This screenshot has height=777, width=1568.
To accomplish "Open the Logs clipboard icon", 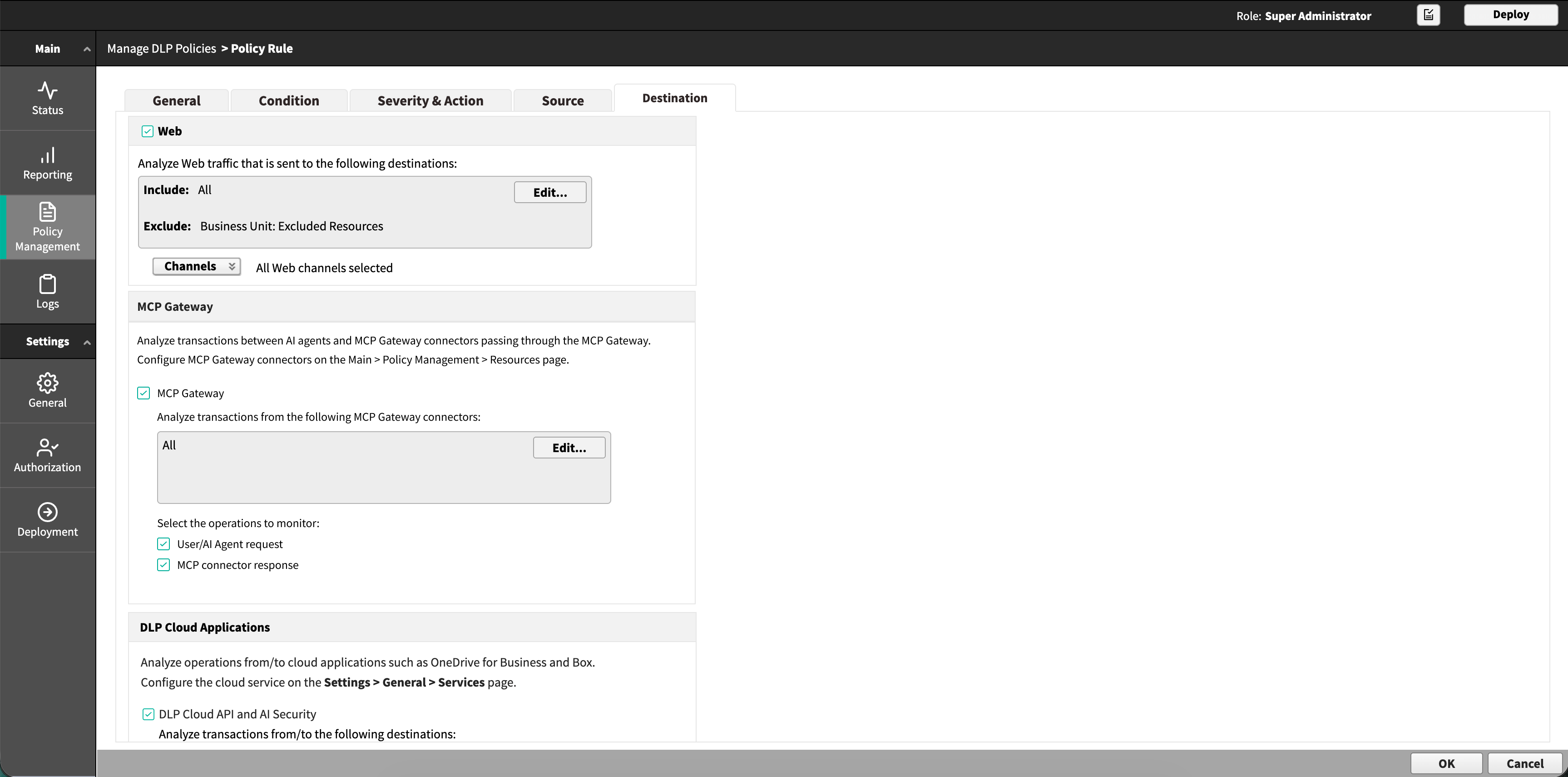I will pos(48,284).
